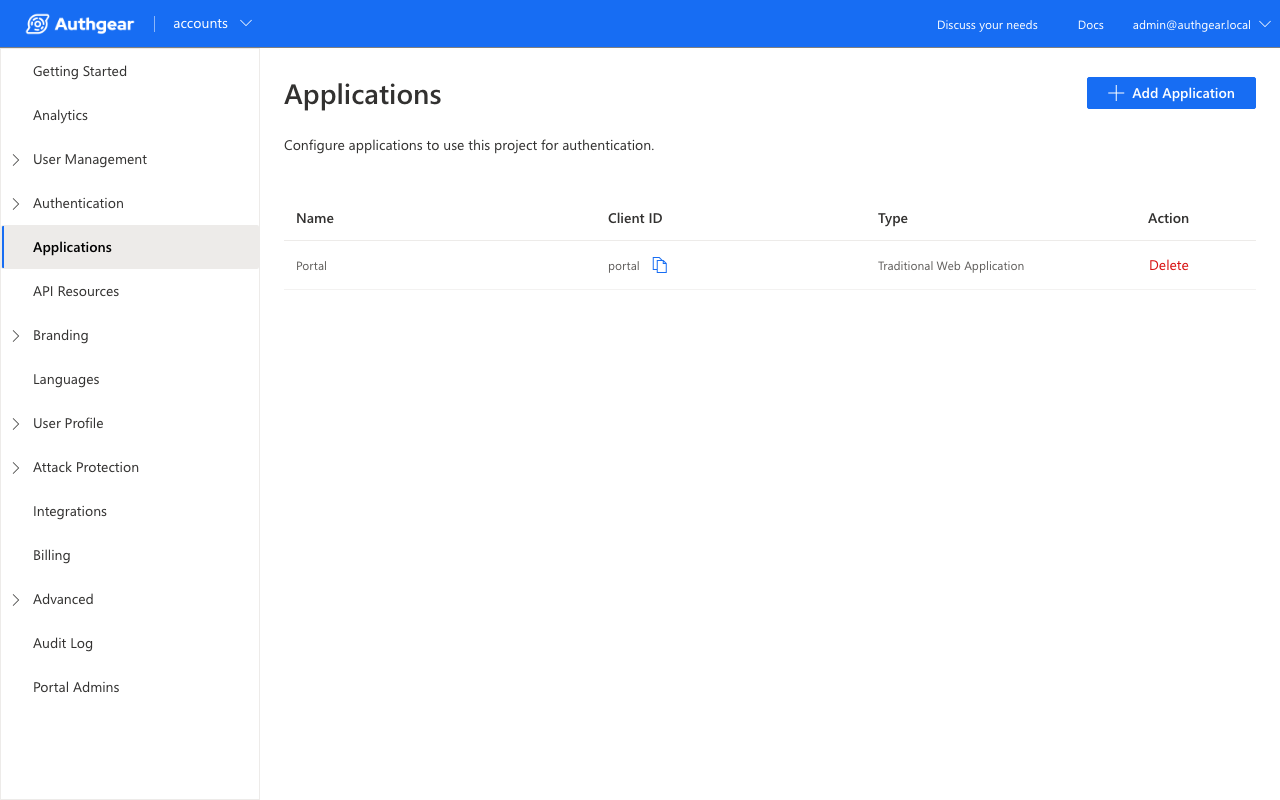Screen dimensions: 1280x800
Task: Expand the User Profile section chevron
Action: click(16, 424)
